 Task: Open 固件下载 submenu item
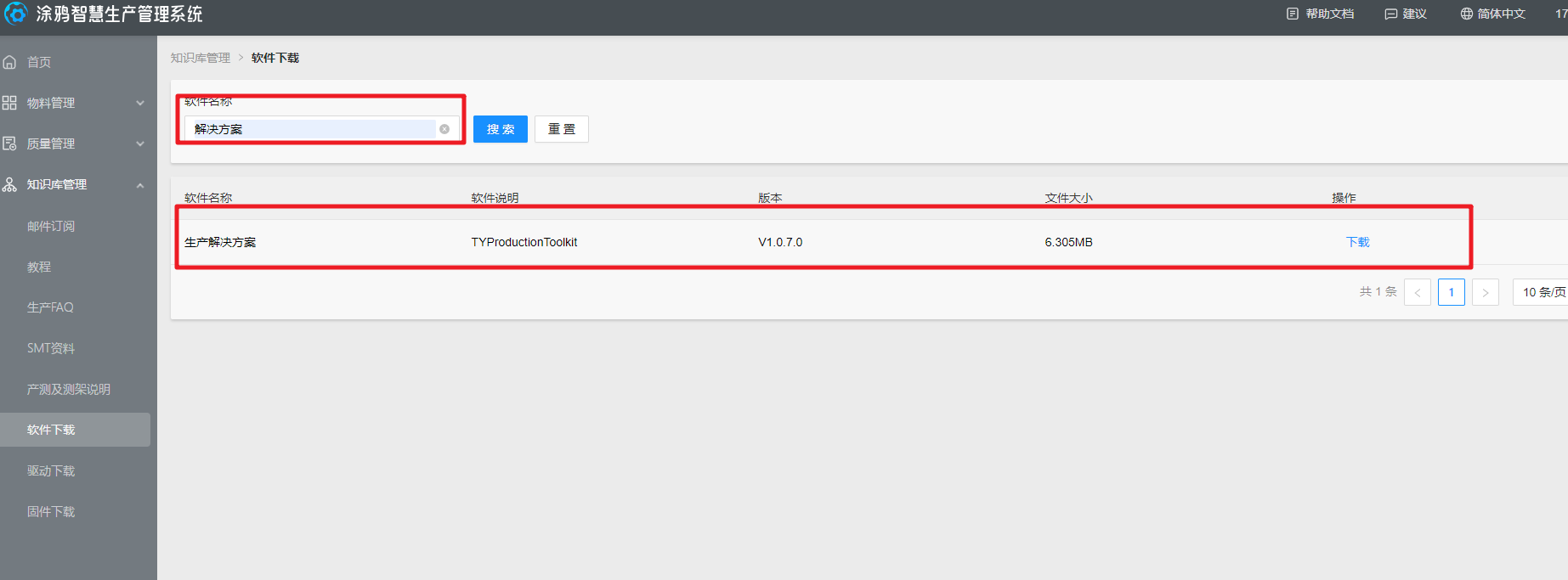pyautogui.click(x=51, y=511)
